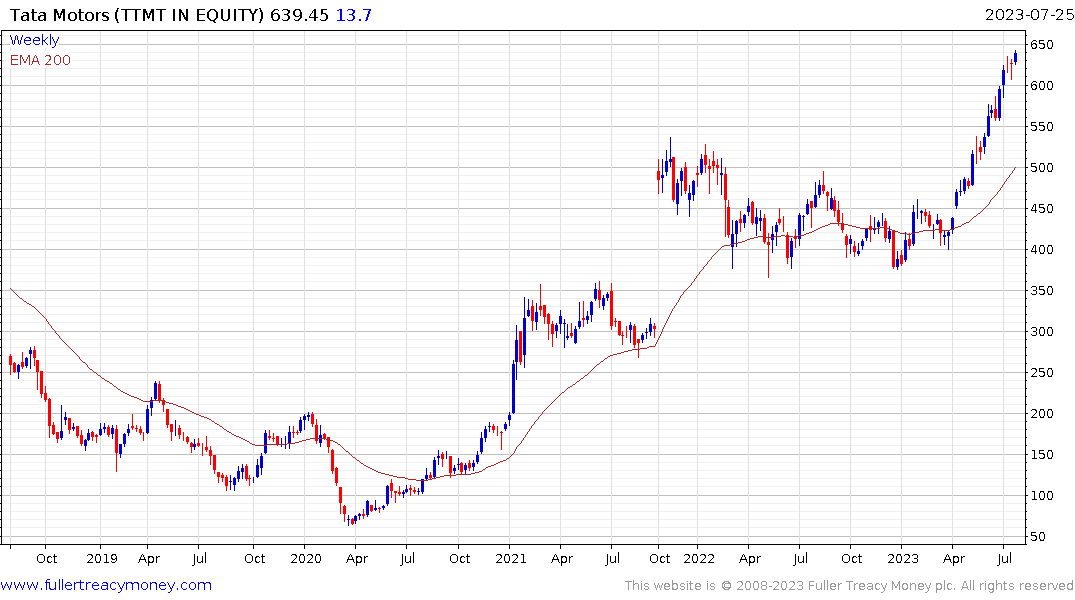Click the 2019 year label on time axis
Viewport: 1075px width, 600px height.
tap(101, 559)
